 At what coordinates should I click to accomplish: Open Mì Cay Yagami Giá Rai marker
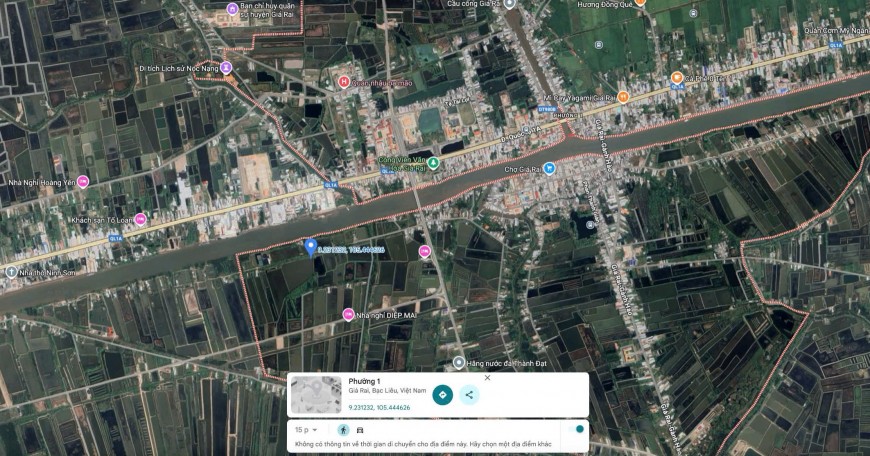[x=623, y=97]
